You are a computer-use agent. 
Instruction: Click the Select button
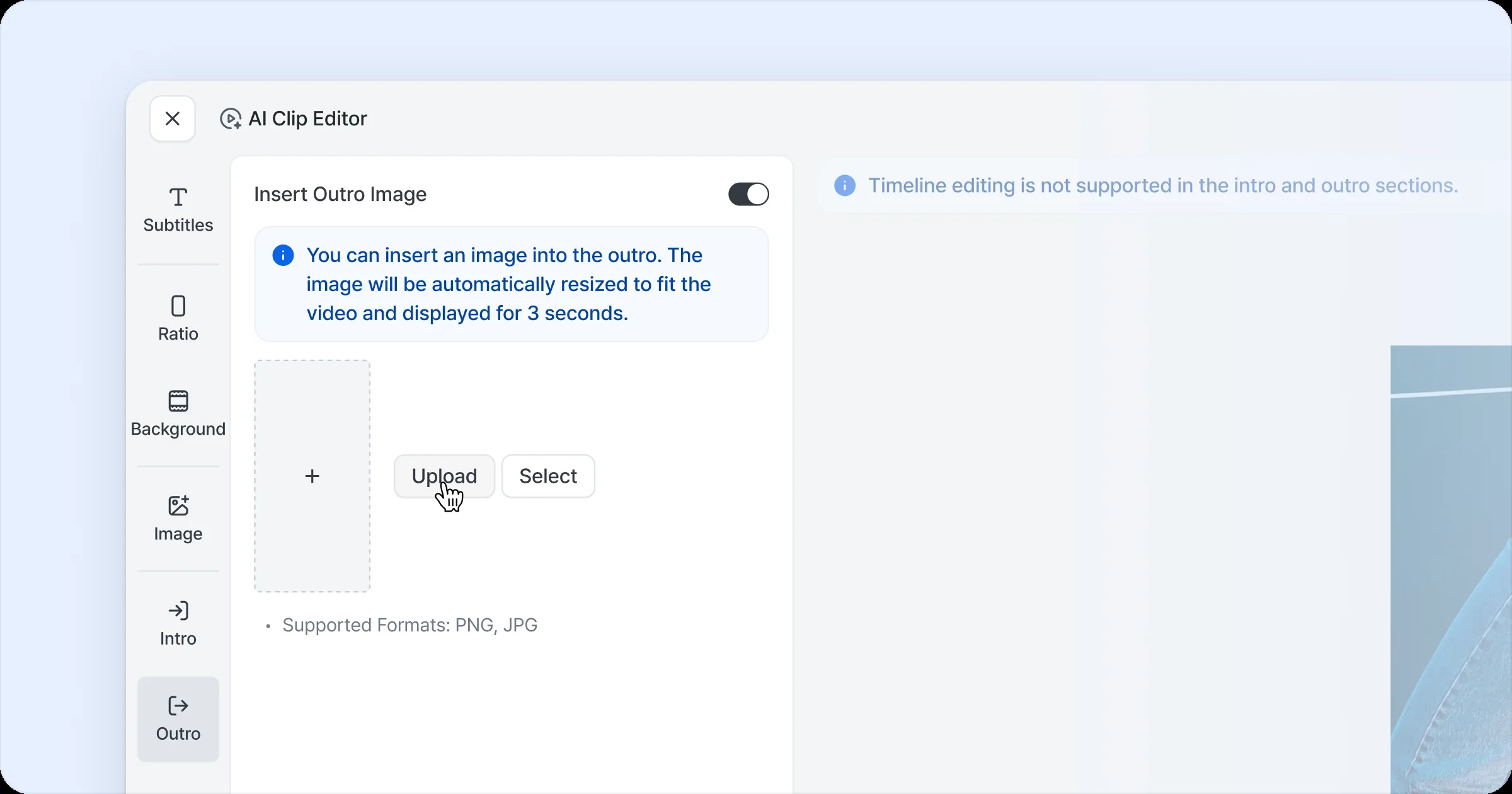pyautogui.click(x=548, y=476)
